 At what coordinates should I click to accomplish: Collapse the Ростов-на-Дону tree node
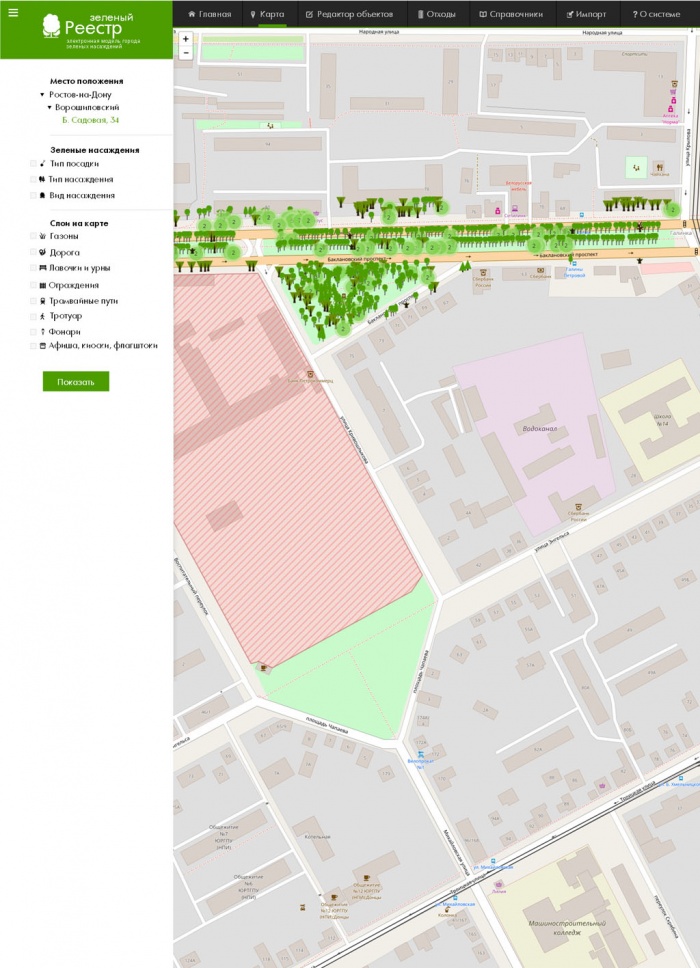click(42, 94)
